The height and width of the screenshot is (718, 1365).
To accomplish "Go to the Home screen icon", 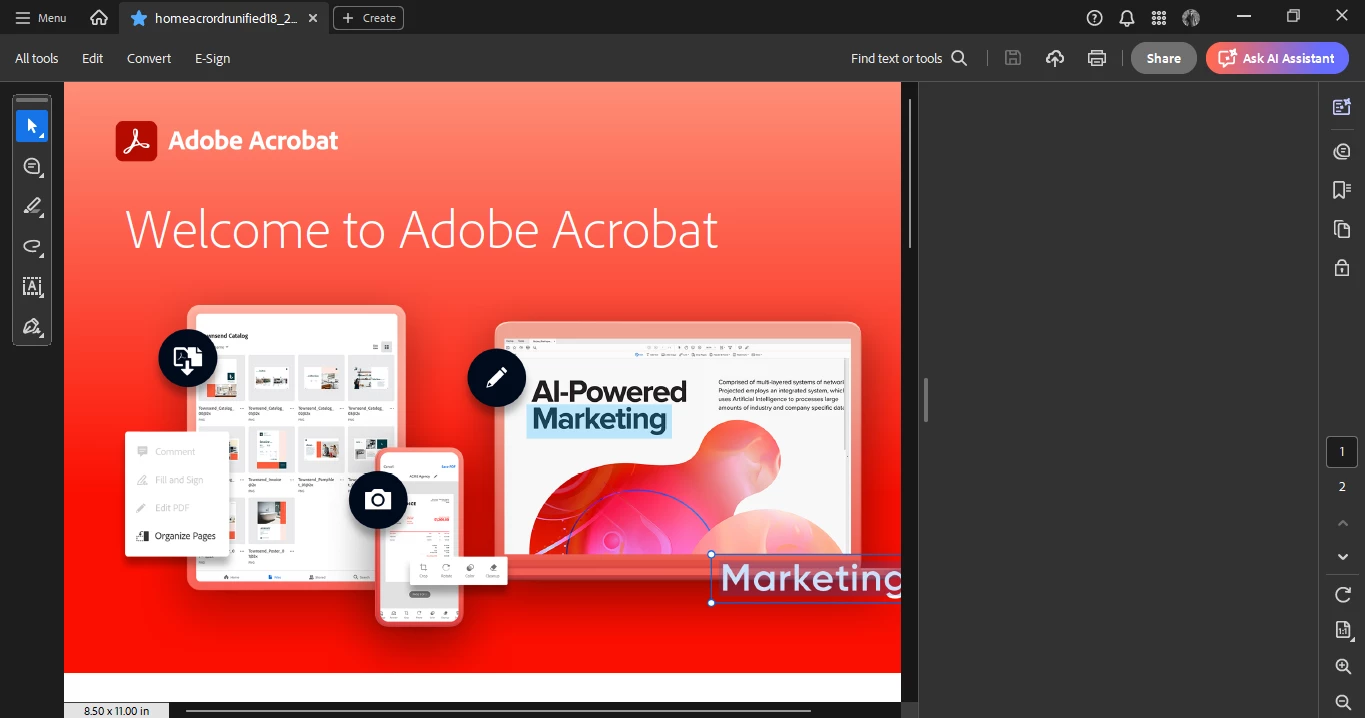I will click(x=98, y=18).
